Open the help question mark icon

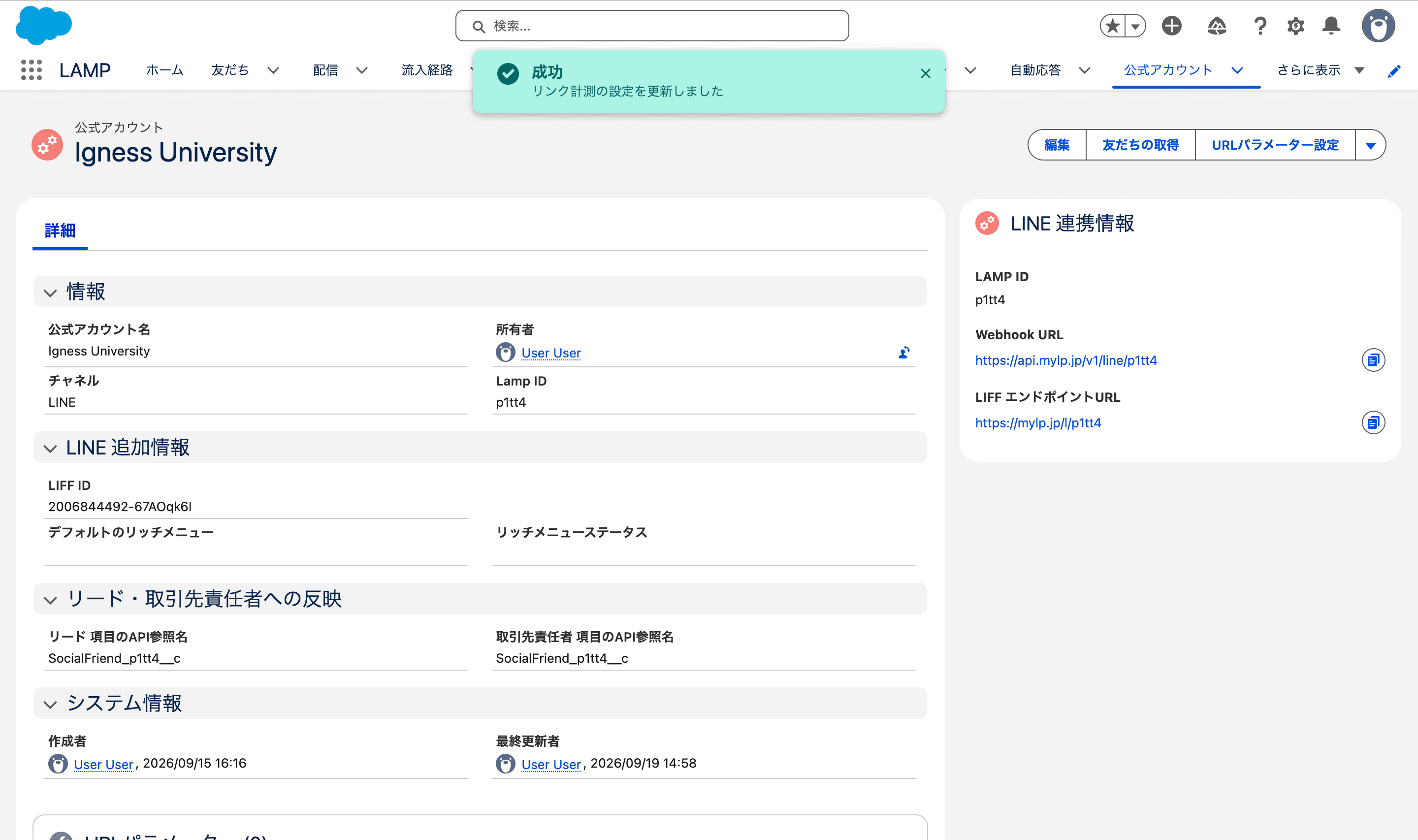click(1259, 26)
